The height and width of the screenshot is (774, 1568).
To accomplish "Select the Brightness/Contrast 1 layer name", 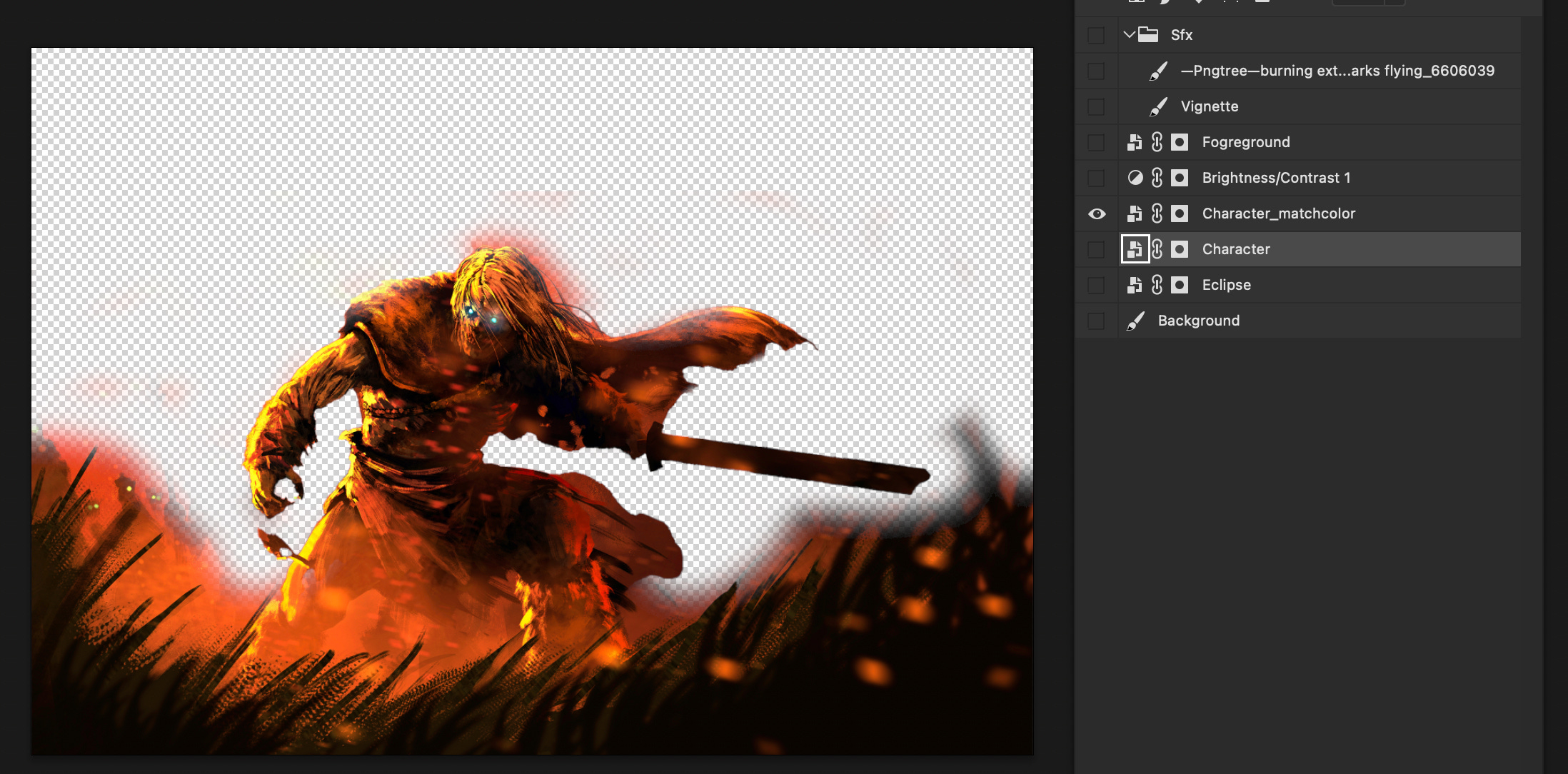I will (x=1276, y=178).
